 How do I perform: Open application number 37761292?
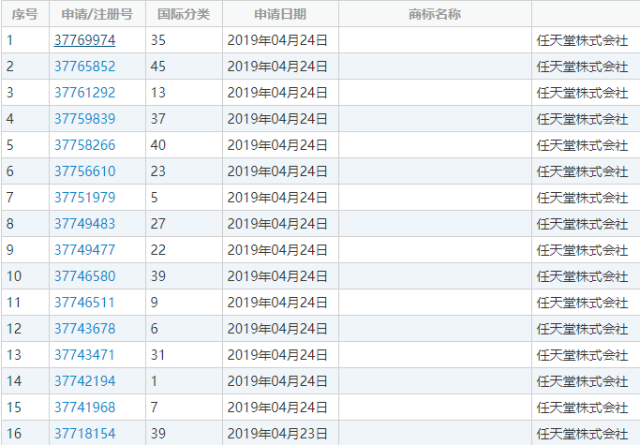[x=85, y=93]
